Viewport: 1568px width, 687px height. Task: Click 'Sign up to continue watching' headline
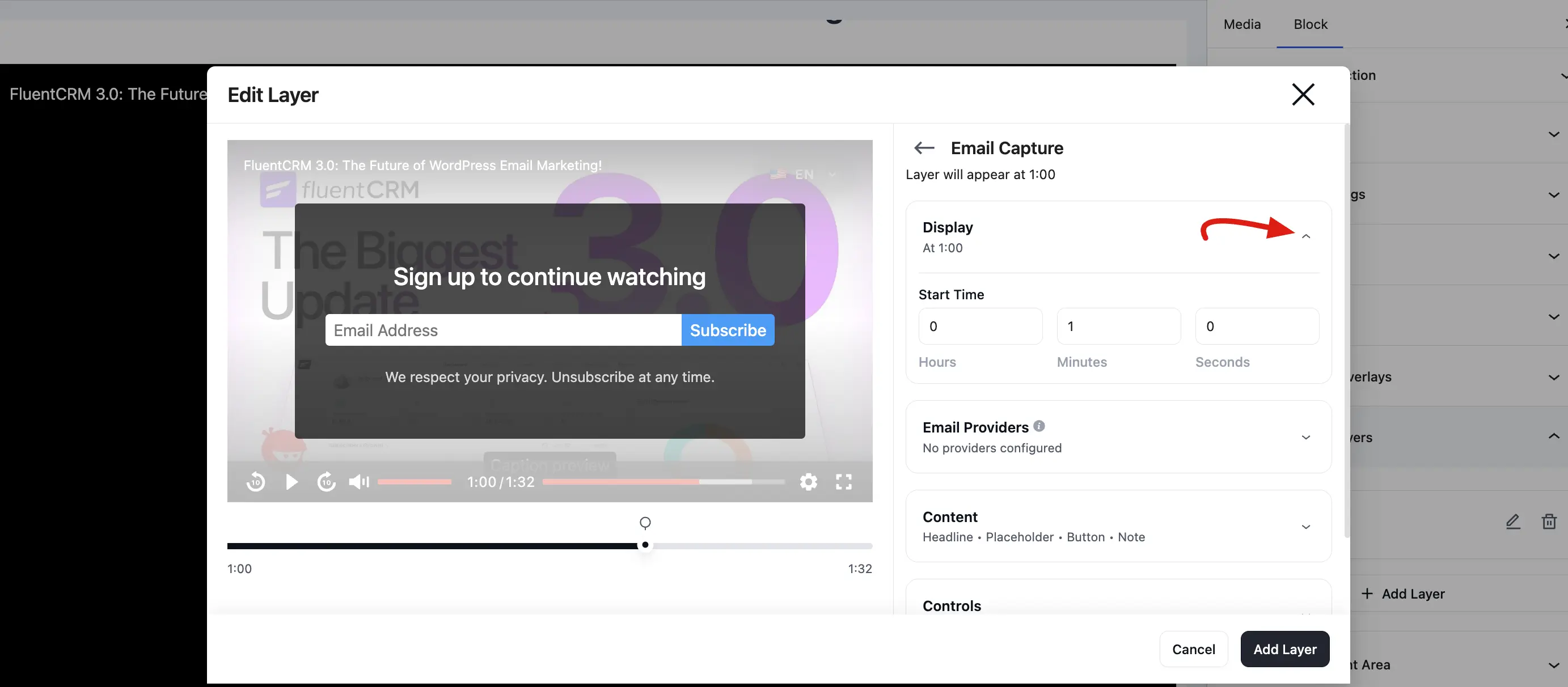(x=549, y=277)
